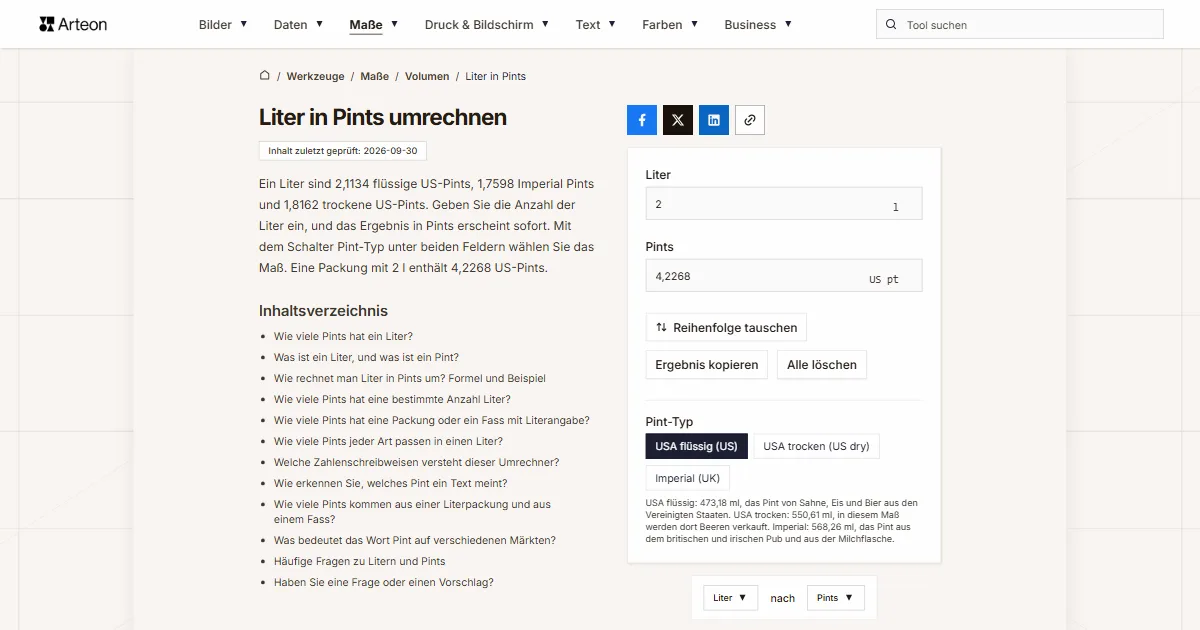Jump to Wie viele Pints hat ein Liter?
Screen dimensions: 1200x630
click(x=343, y=336)
